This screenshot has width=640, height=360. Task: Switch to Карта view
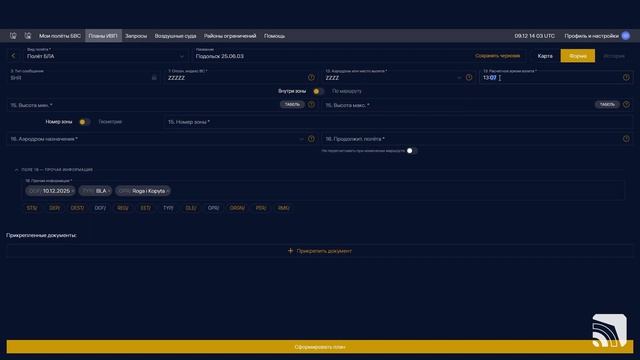coord(545,56)
